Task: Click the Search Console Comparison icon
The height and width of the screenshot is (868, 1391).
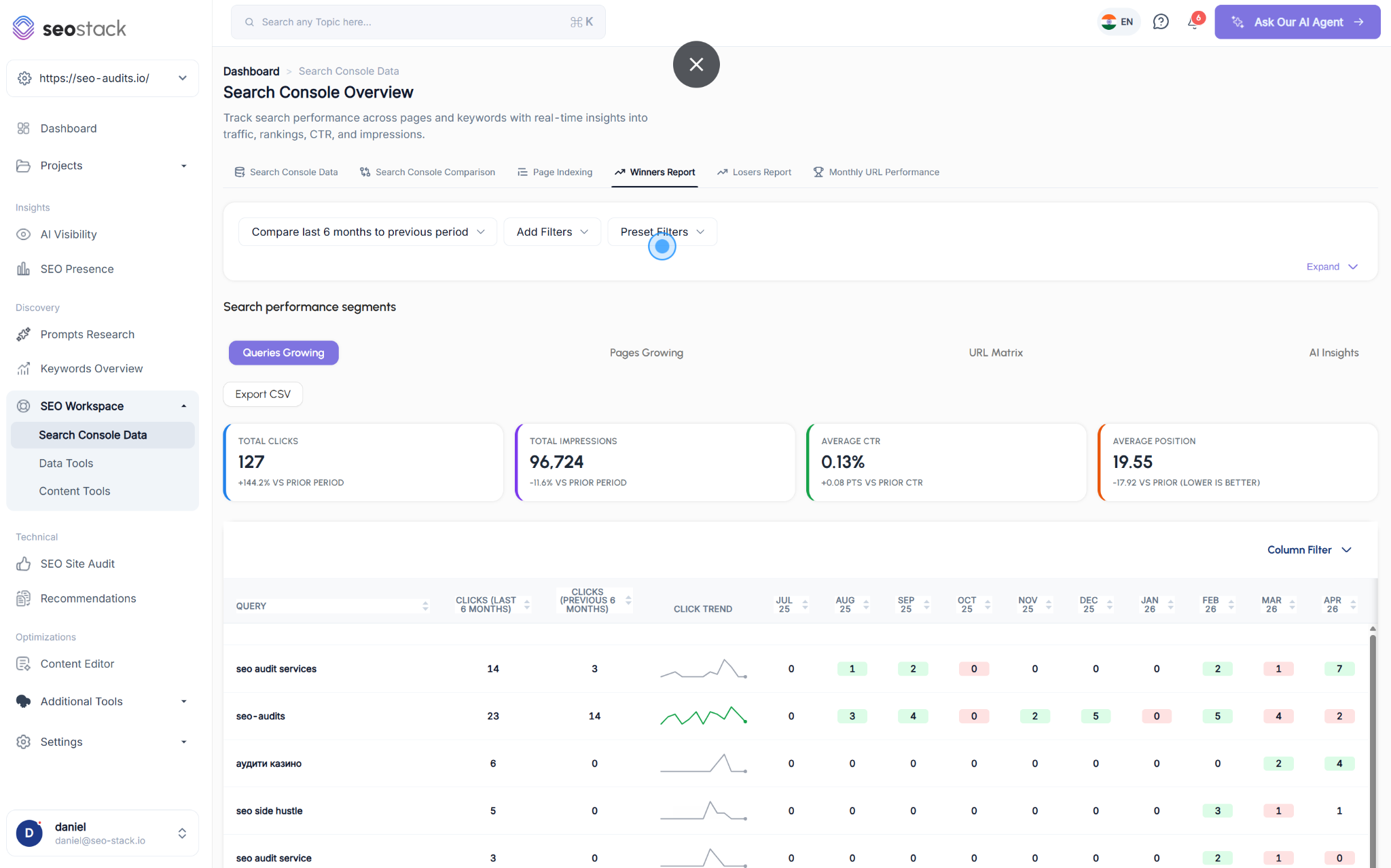Action: pos(365,172)
